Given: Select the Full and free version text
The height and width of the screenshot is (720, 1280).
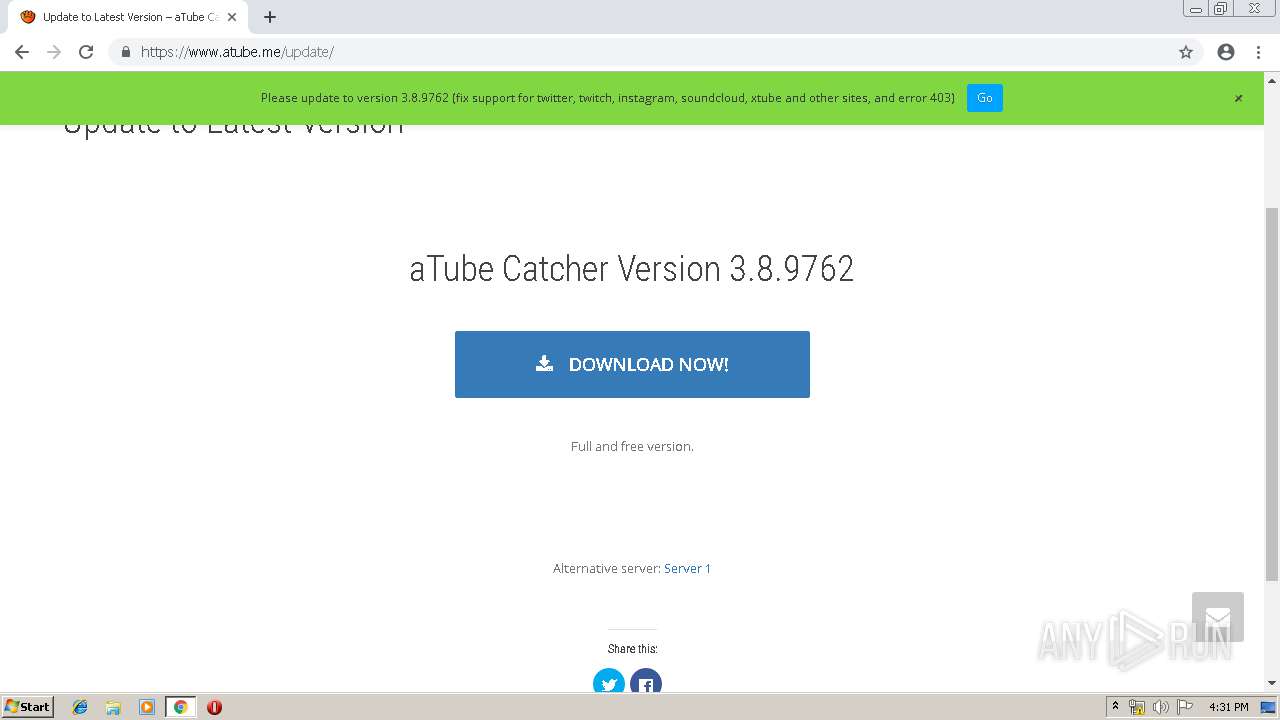Looking at the screenshot, I should (632, 446).
